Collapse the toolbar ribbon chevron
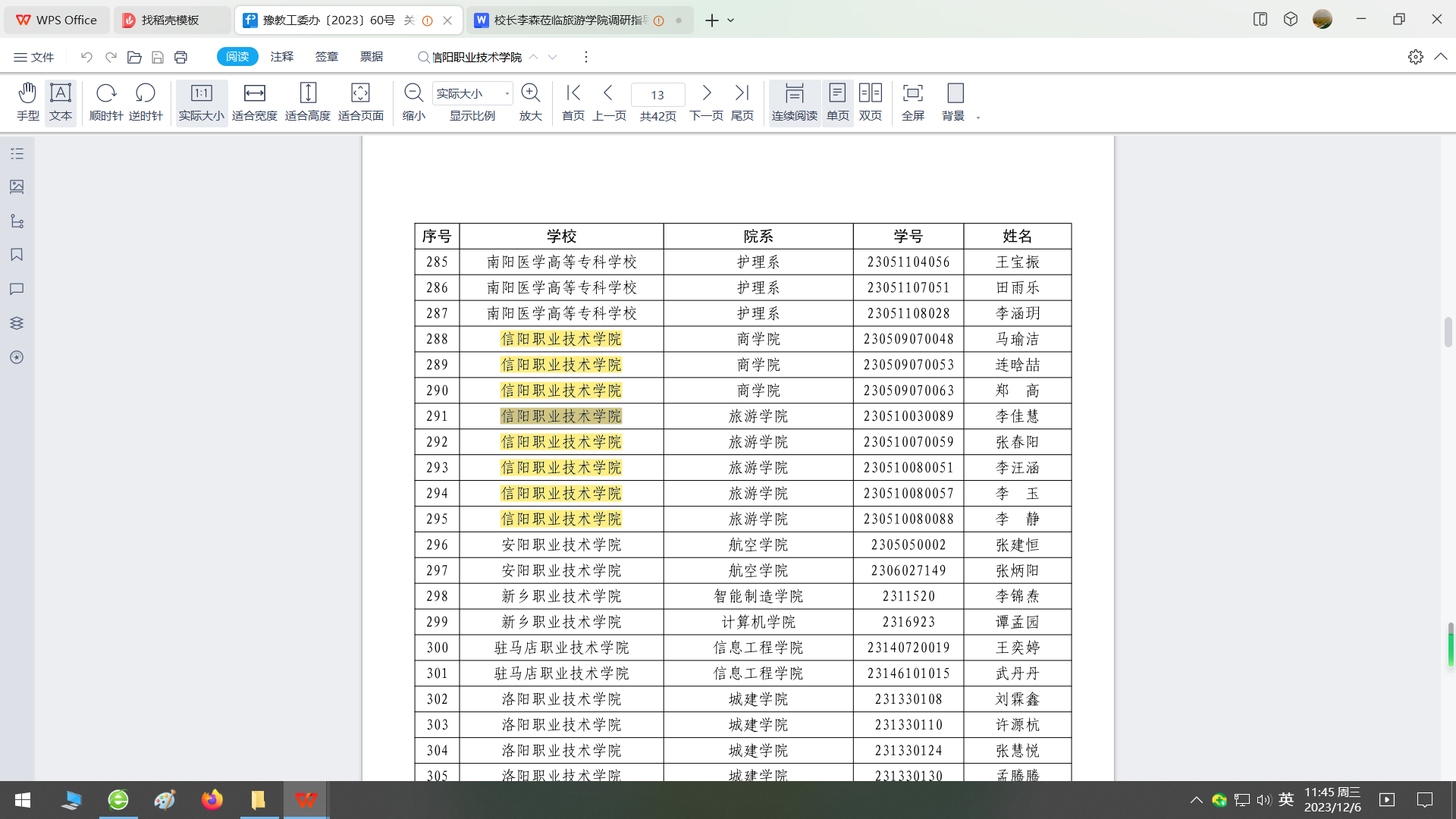 pyautogui.click(x=1441, y=57)
